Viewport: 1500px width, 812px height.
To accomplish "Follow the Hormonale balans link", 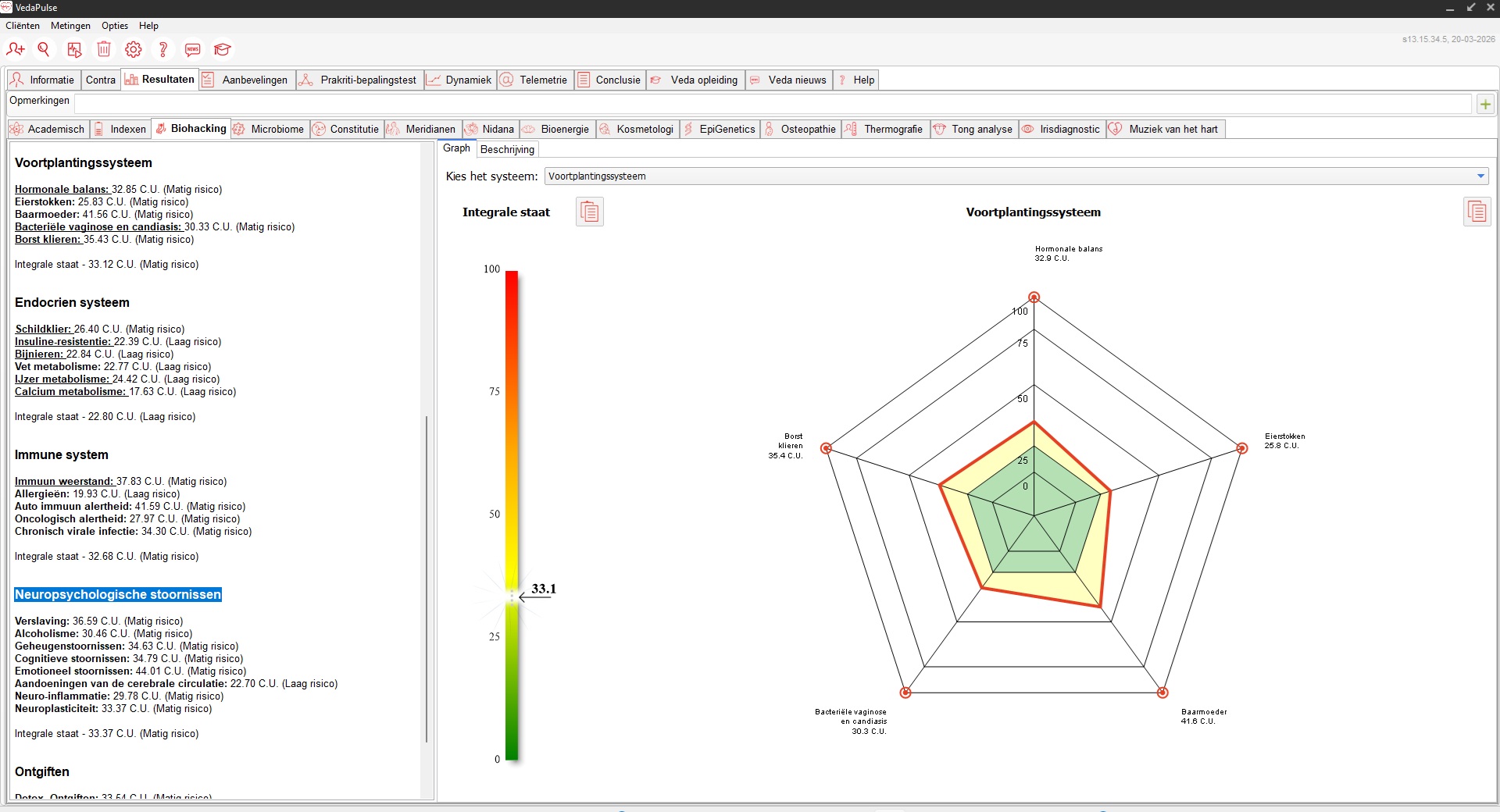I will (62, 189).
